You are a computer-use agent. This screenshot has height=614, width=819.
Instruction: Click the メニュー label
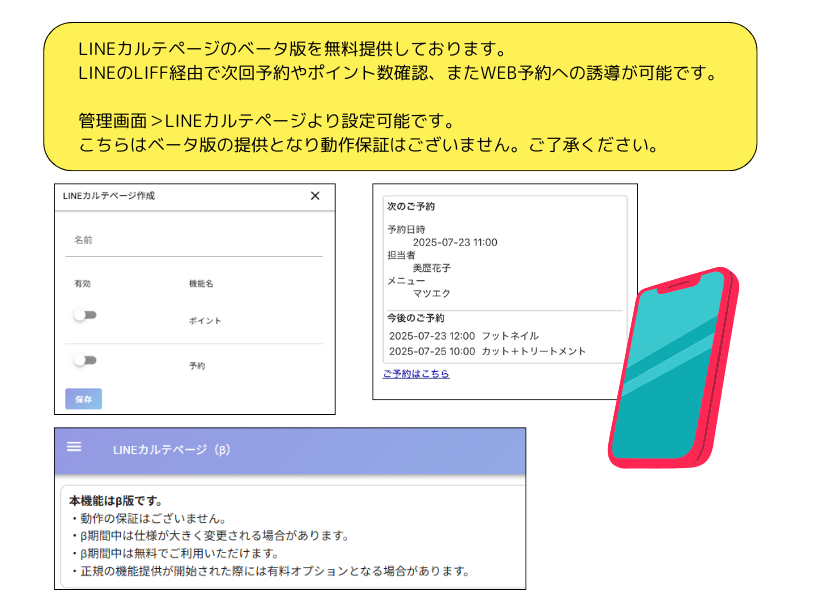pos(406,280)
